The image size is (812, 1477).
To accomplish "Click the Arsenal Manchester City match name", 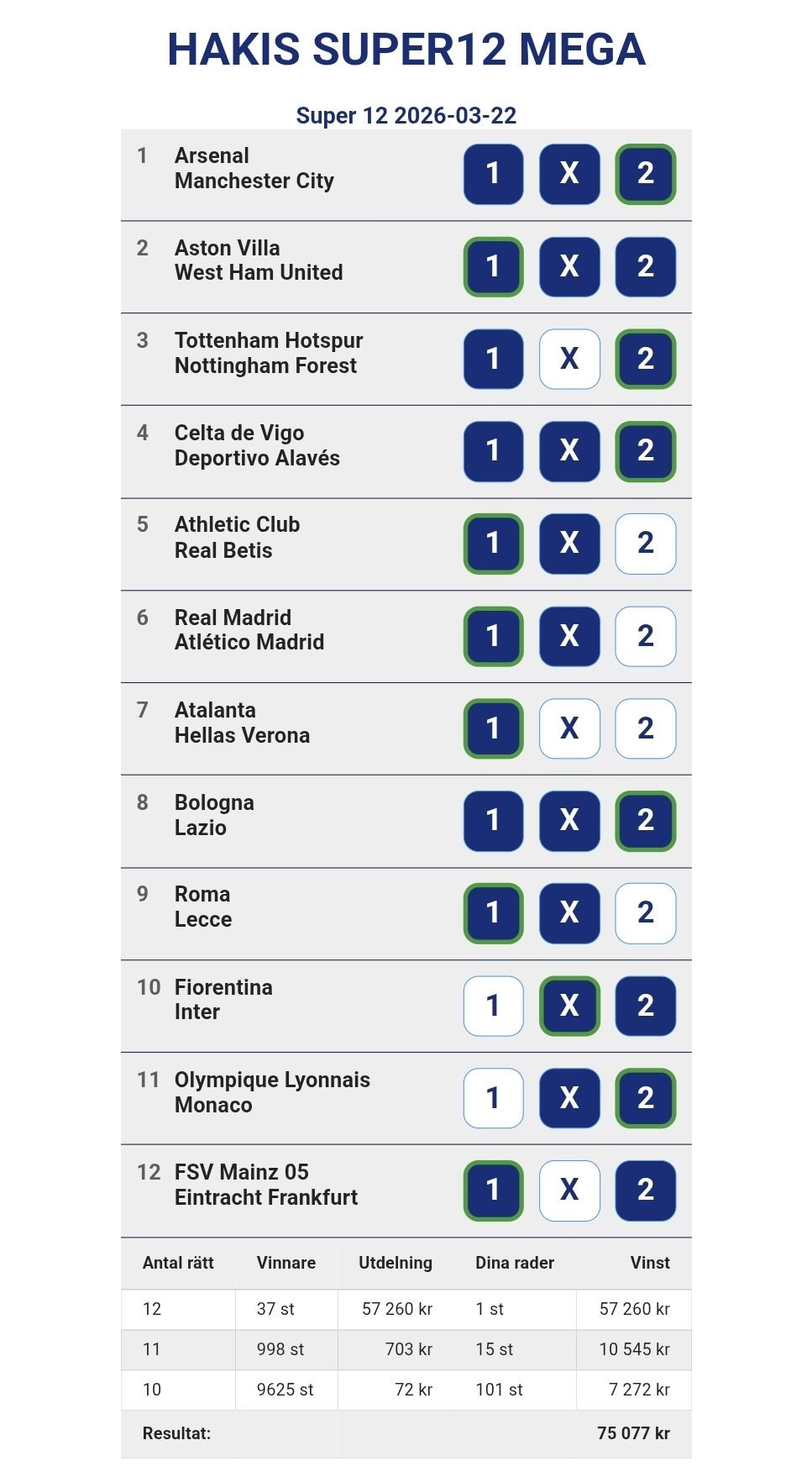I will (x=254, y=168).
